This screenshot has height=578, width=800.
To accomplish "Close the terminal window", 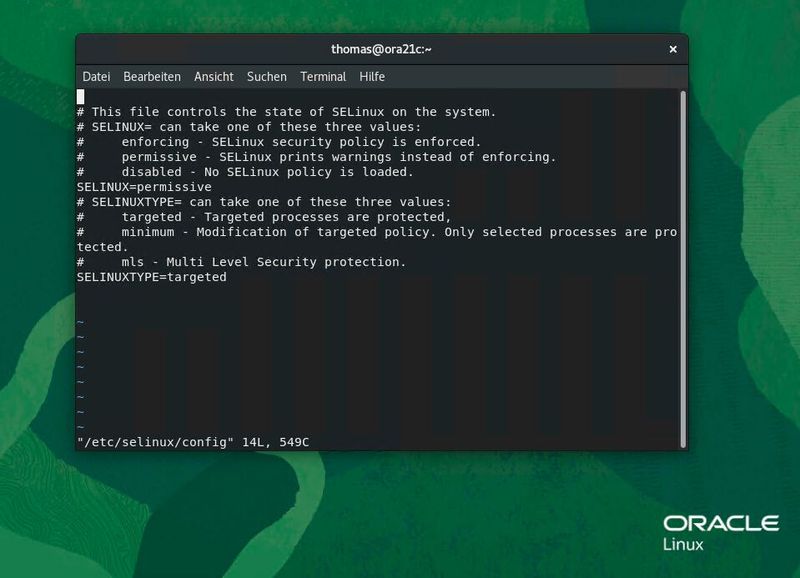I will [x=671, y=48].
